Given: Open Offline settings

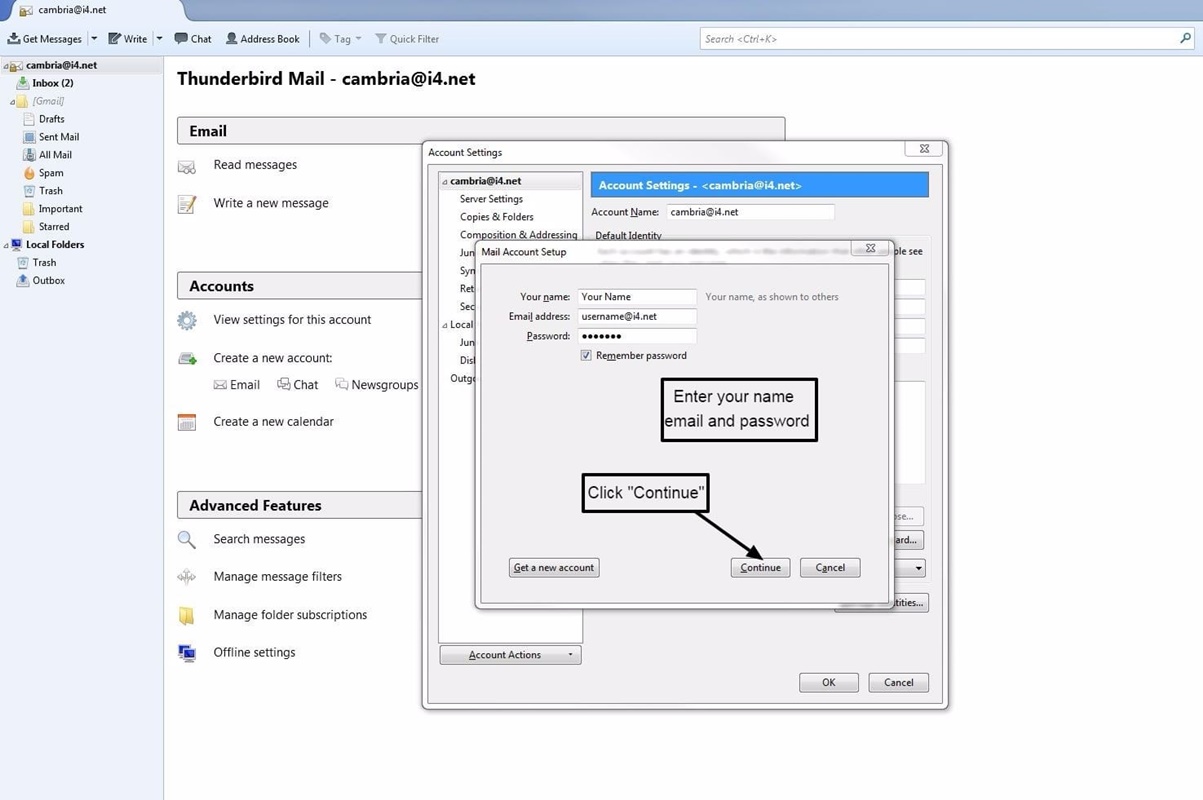Looking at the screenshot, I should (x=254, y=653).
